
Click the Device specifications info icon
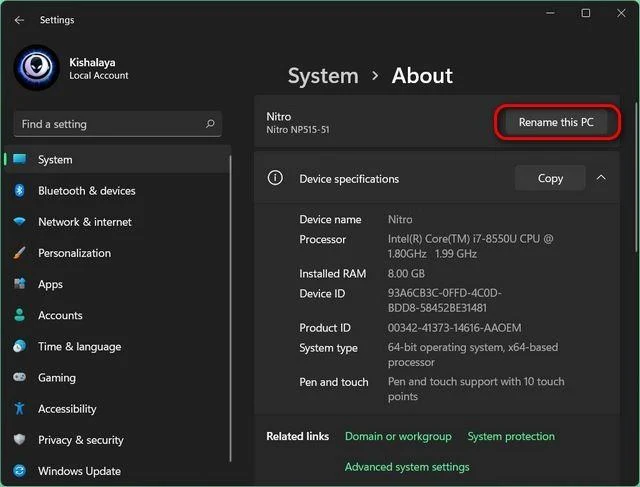(x=275, y=178)
